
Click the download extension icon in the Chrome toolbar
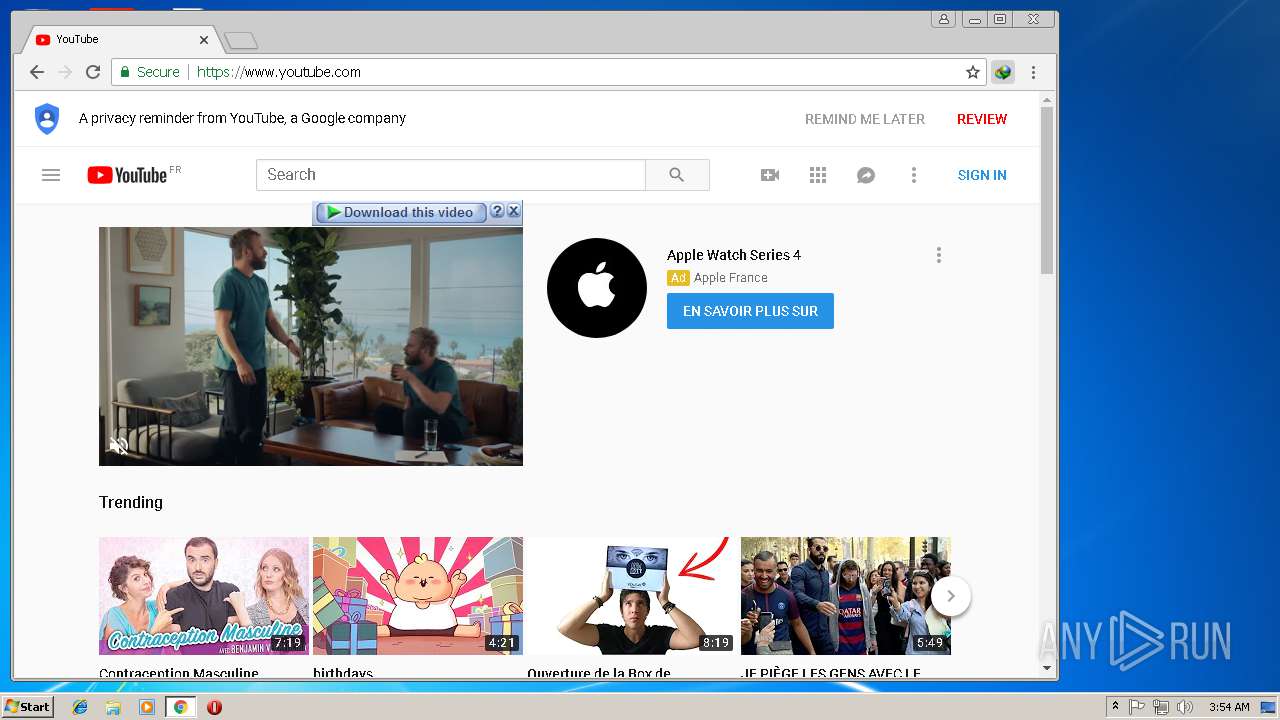point(1003,72)
